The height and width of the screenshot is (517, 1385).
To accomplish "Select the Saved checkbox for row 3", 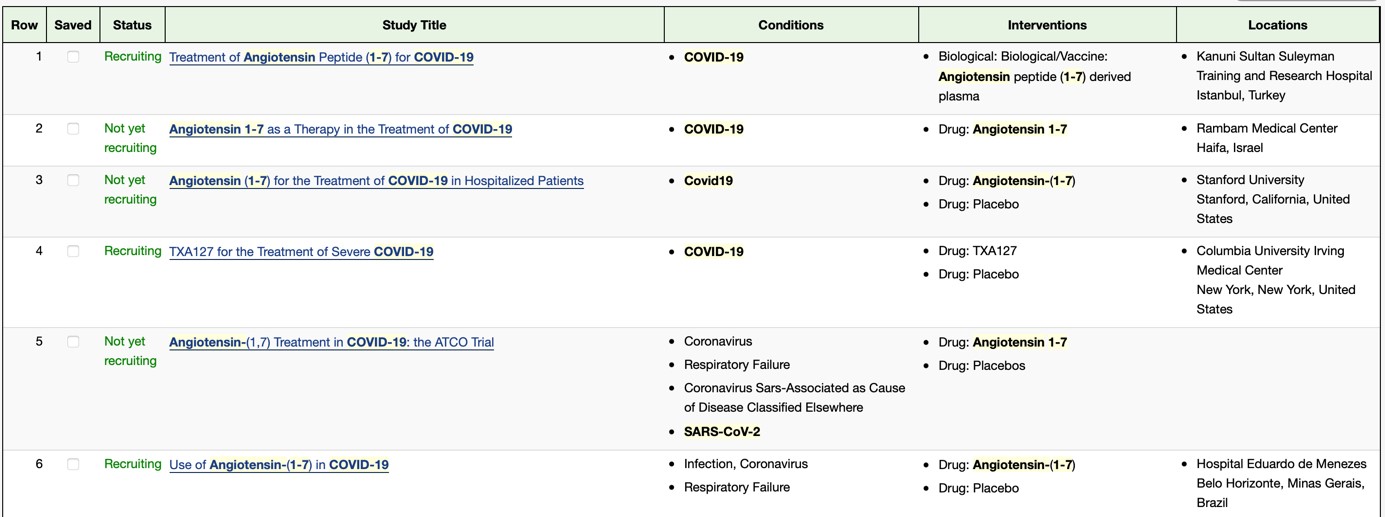I will tap(73, 181).
